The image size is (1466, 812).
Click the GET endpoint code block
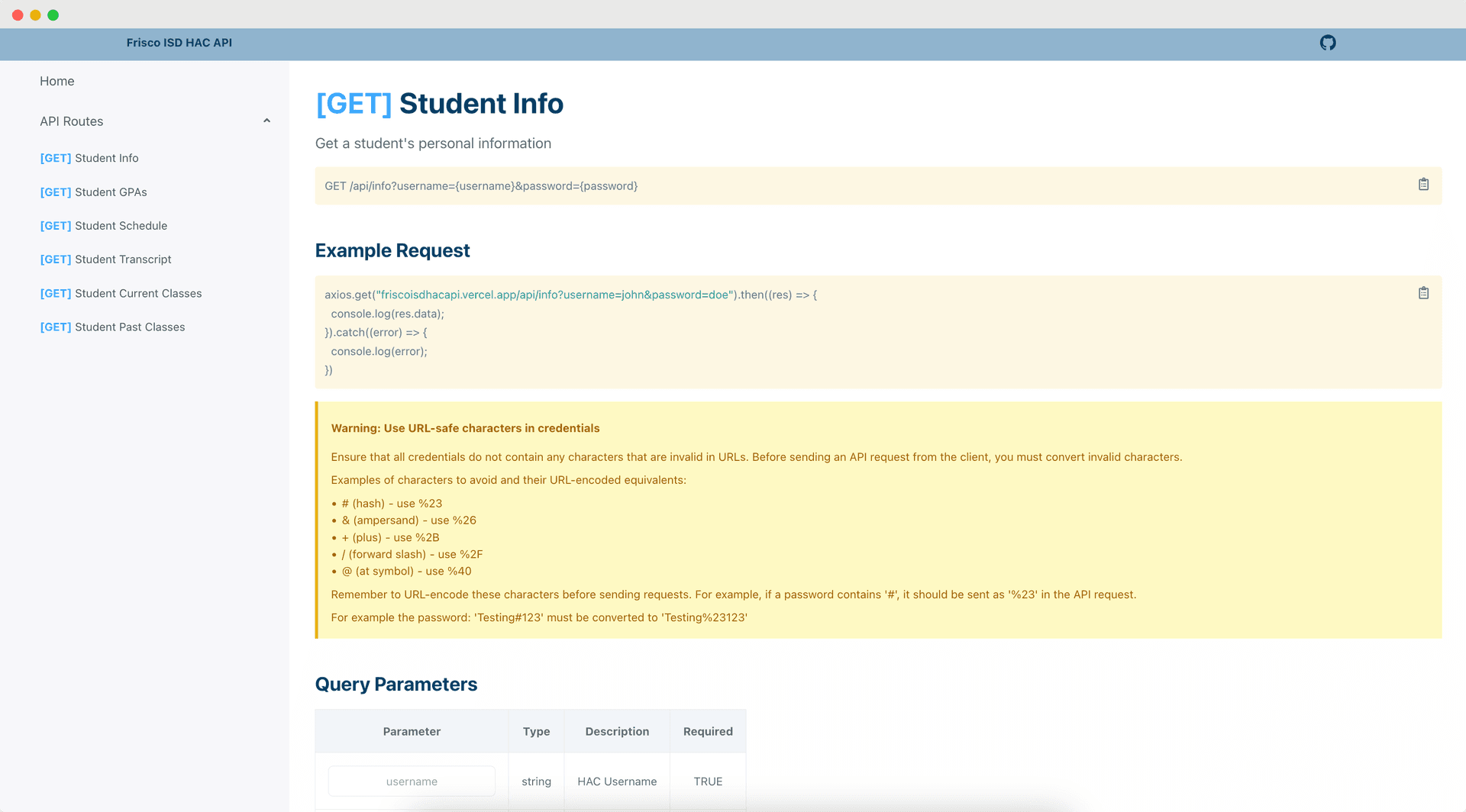coord(481,185)
